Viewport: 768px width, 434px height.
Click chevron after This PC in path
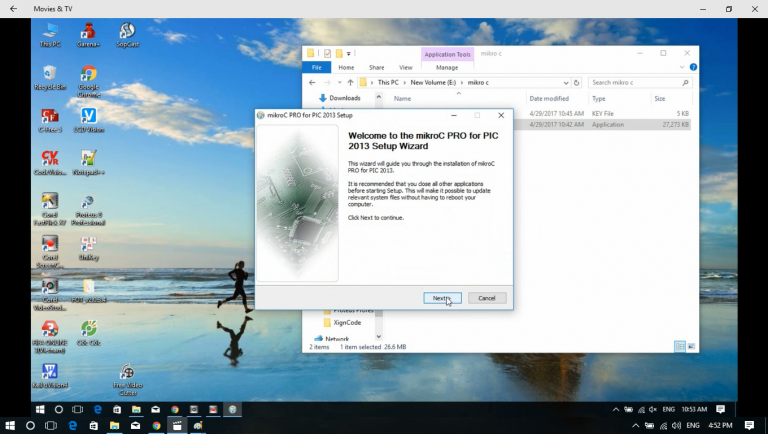(404, 83)
